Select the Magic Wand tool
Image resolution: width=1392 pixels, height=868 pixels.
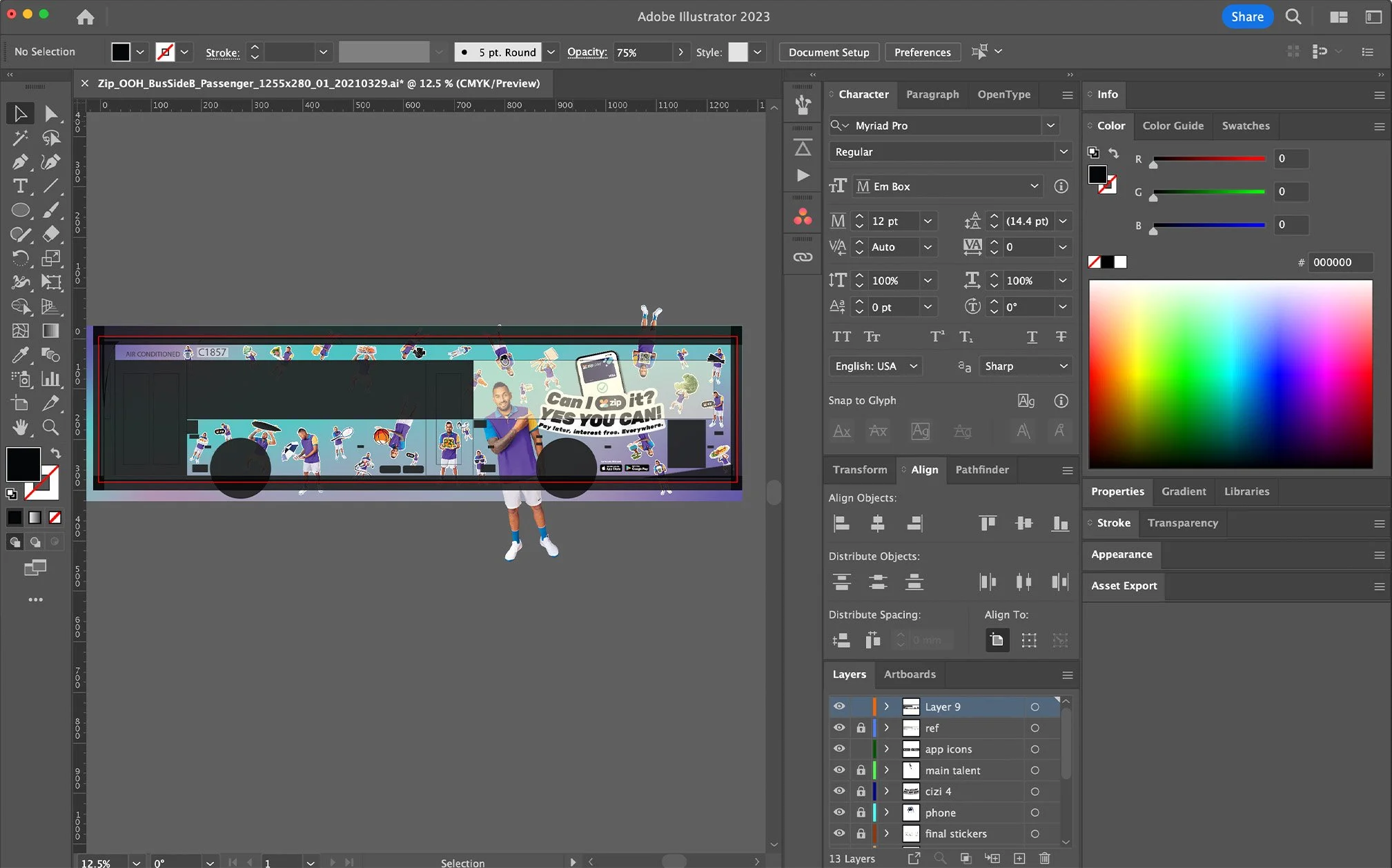(x=19, y=137)
